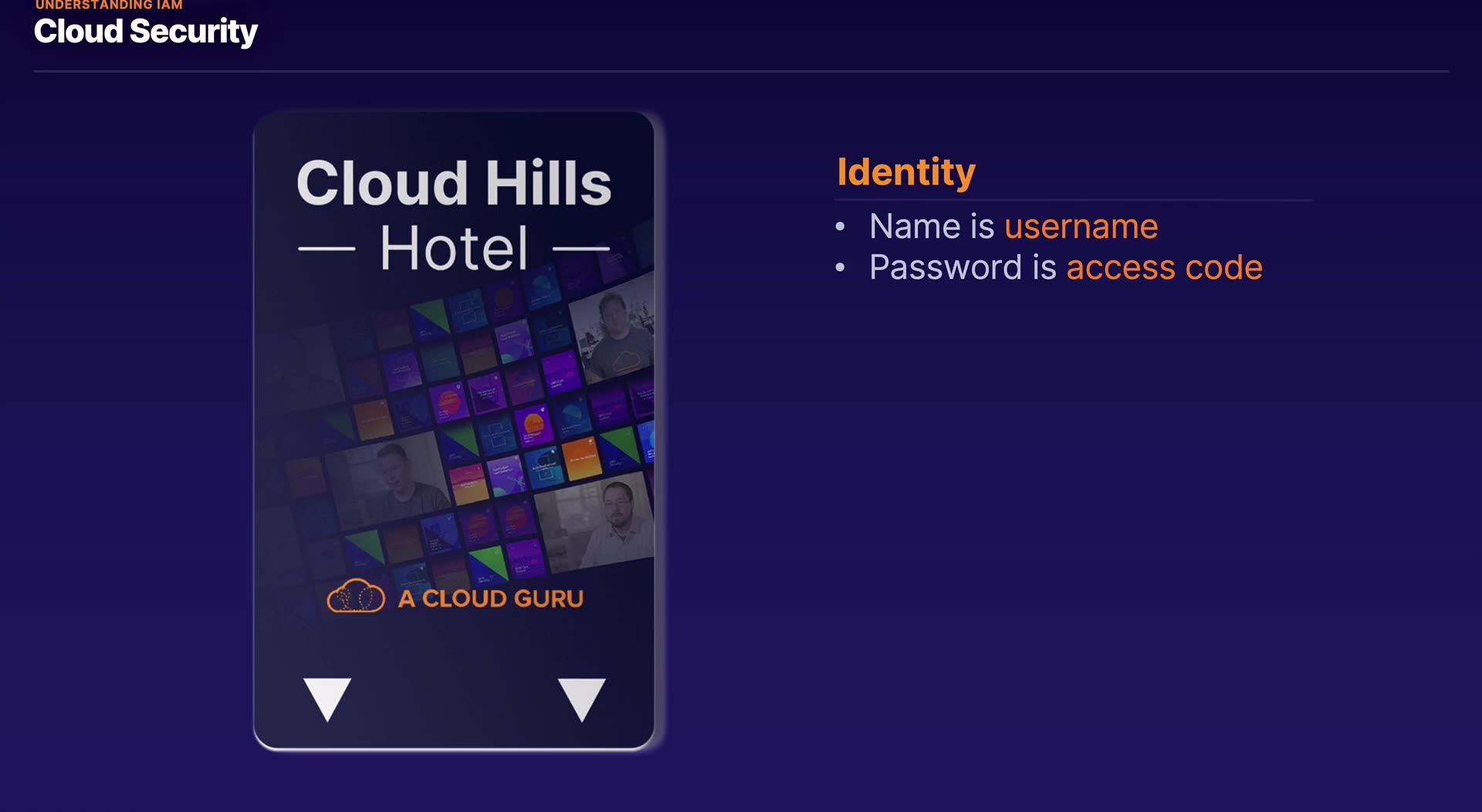1482x812 pixels.
Task: Click the "Name is" bullet text
Action: 932,227
